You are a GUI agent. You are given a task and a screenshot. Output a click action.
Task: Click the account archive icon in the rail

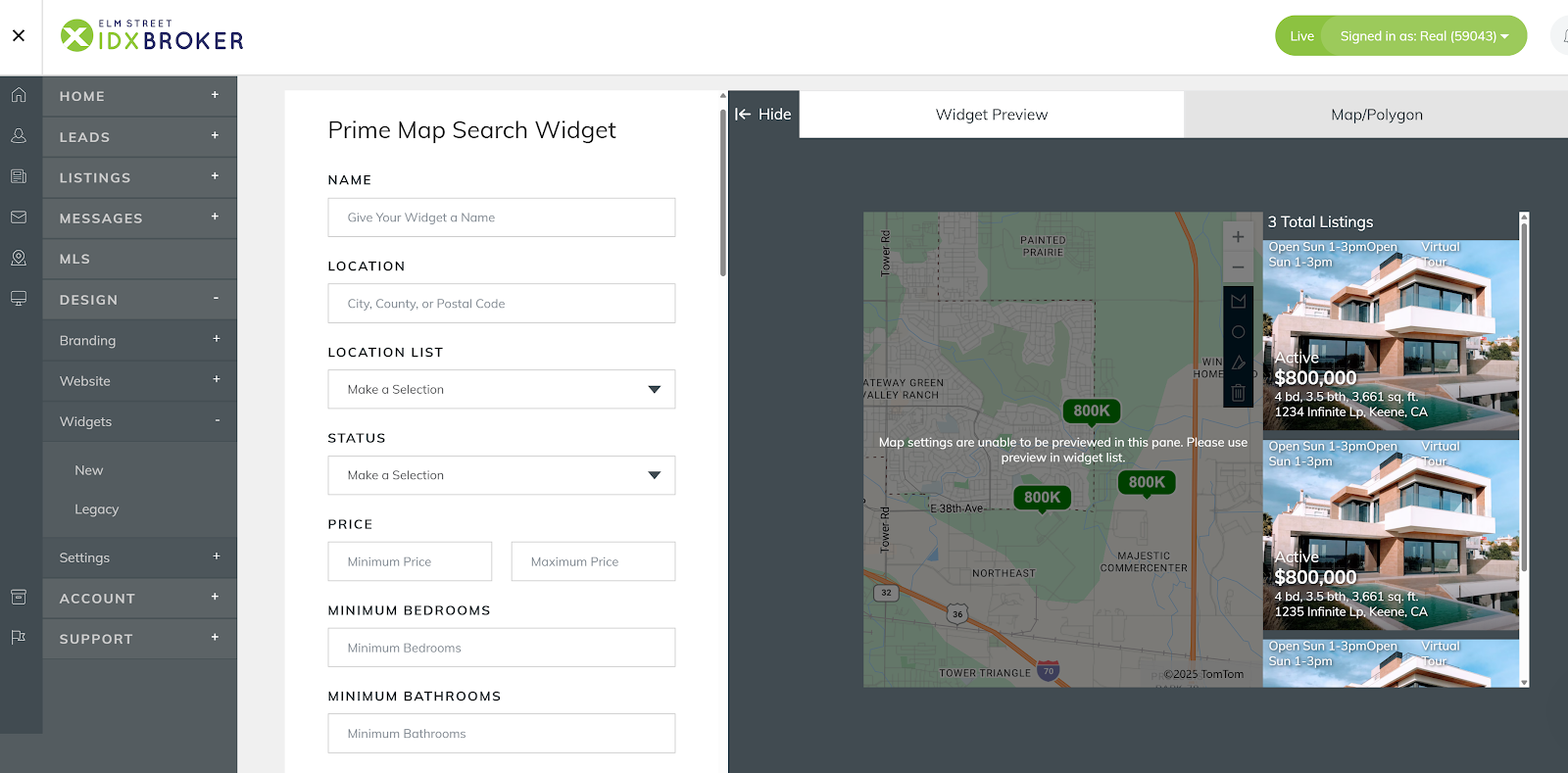tap(19, 597)
